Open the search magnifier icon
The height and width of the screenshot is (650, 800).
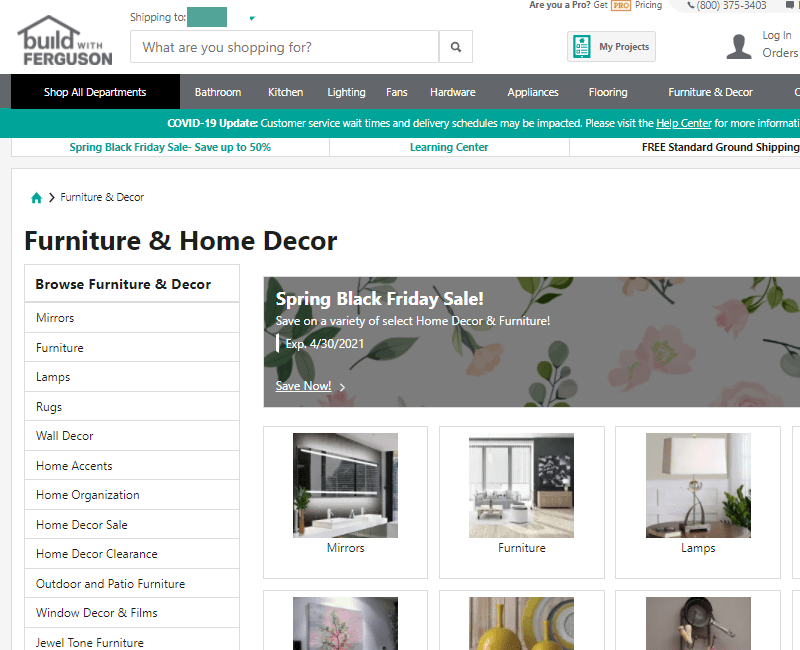pos(456,46)
